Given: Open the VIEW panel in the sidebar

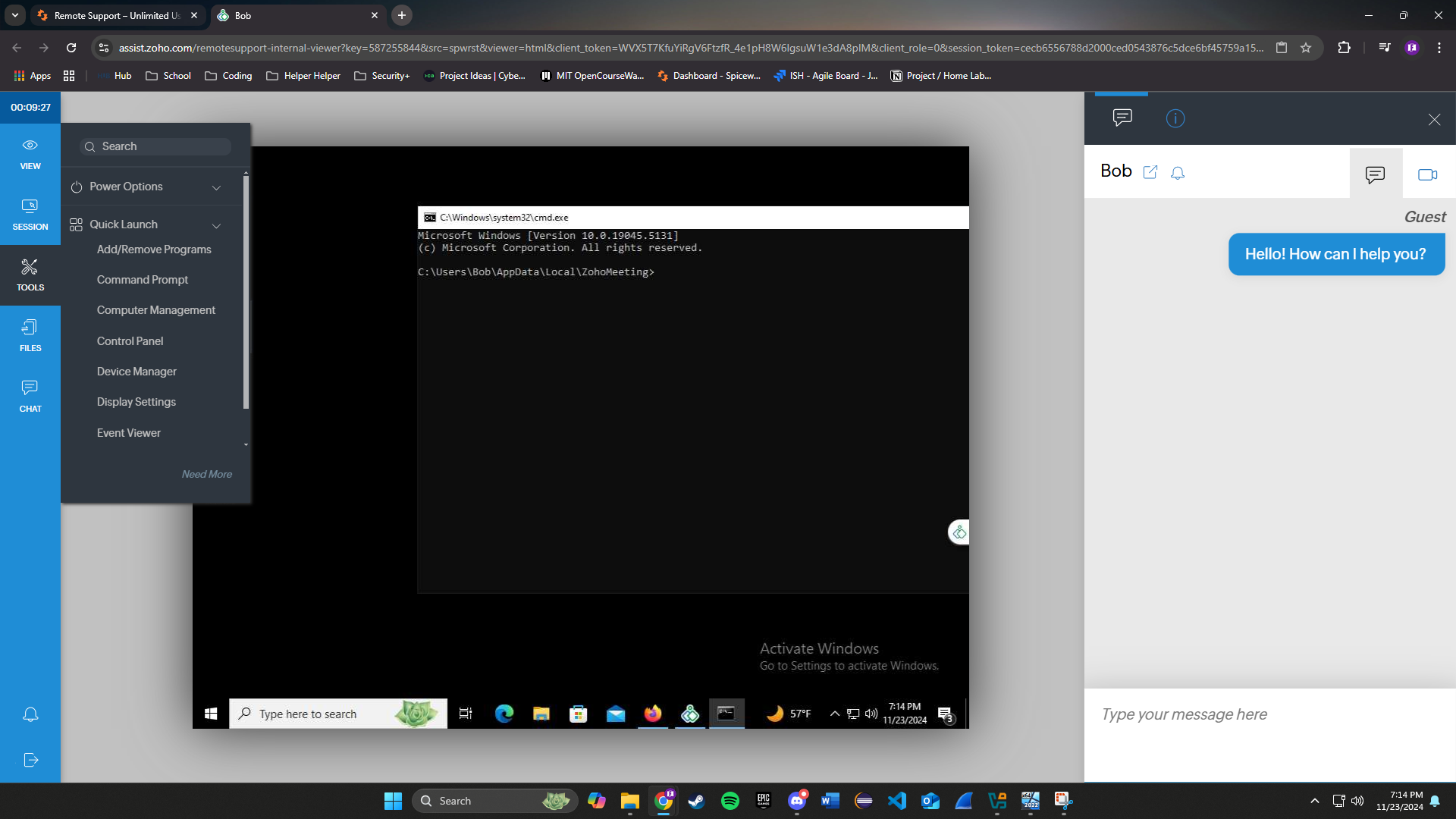Looking at the screenshot, I should pos(30,154).
